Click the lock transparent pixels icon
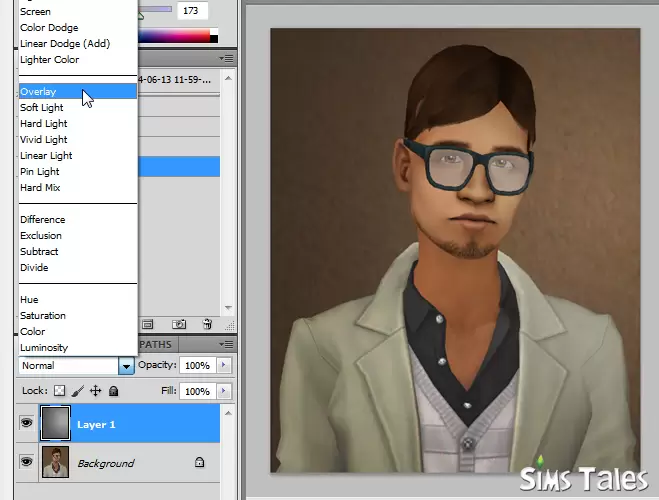The width and height of the screenshot is (659, 500). pyautogui.click(x=59, y=391)
